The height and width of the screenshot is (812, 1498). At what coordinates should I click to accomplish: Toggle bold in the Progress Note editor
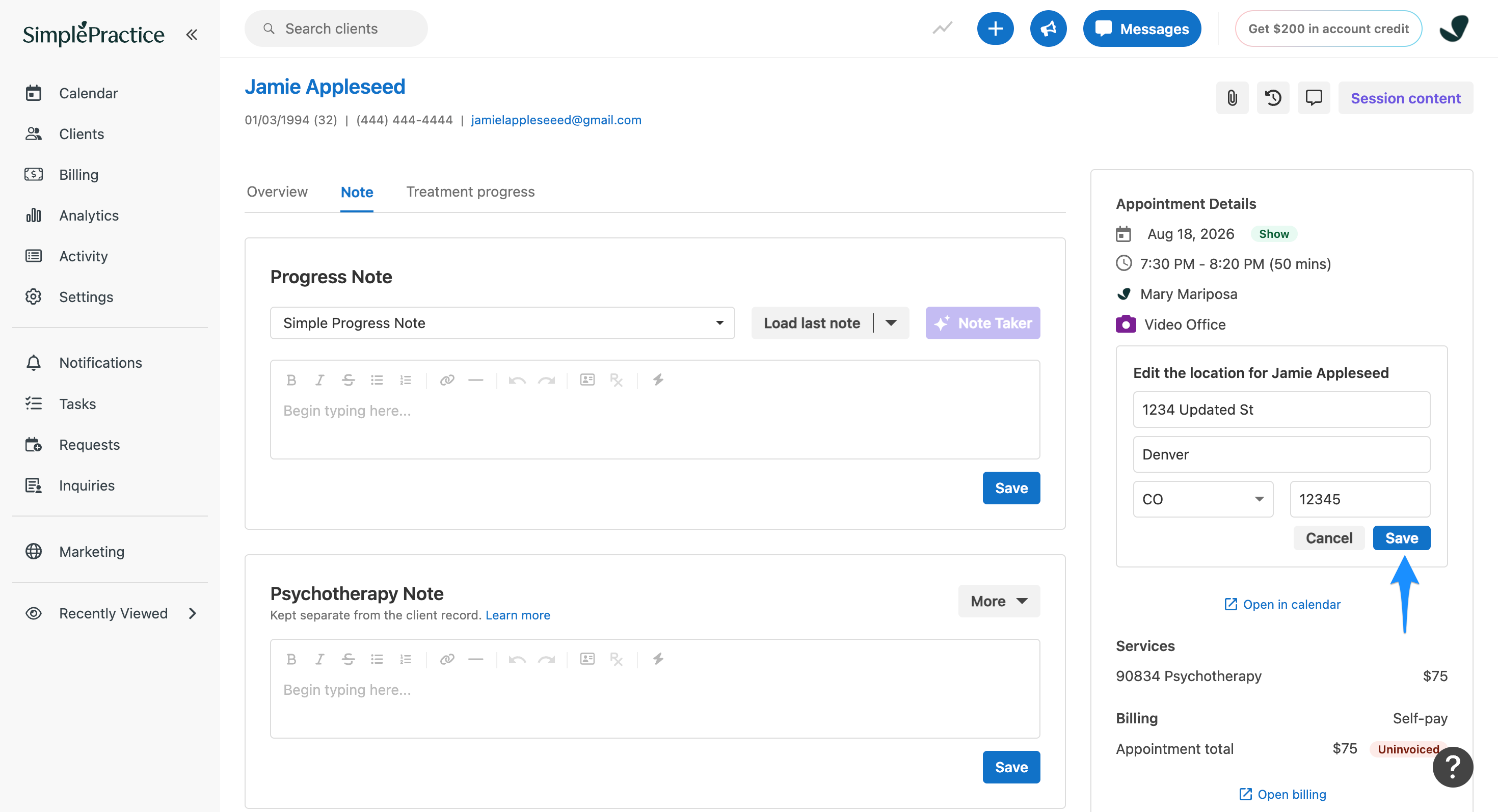[x=291, y=380]
